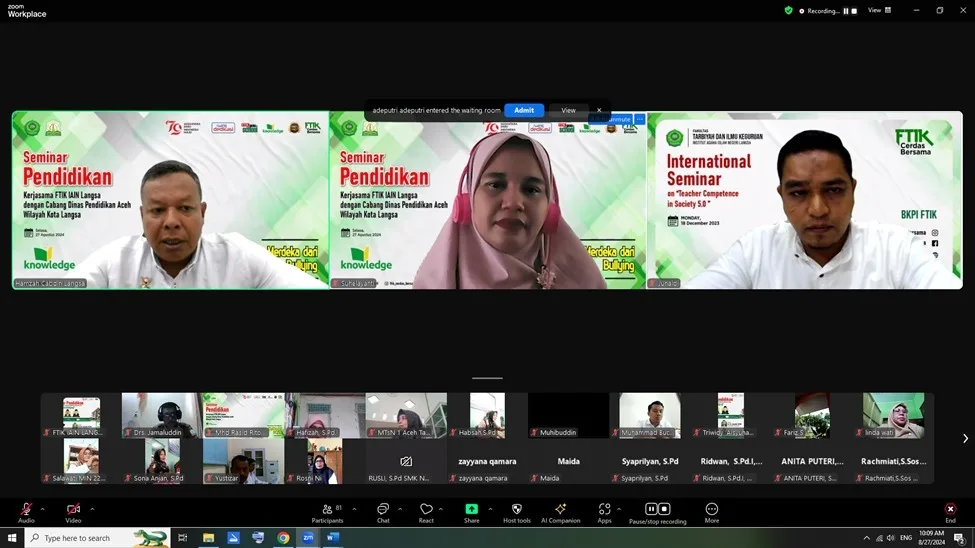
Task: Click View in waiting room notification
Action: coord(568,110)
